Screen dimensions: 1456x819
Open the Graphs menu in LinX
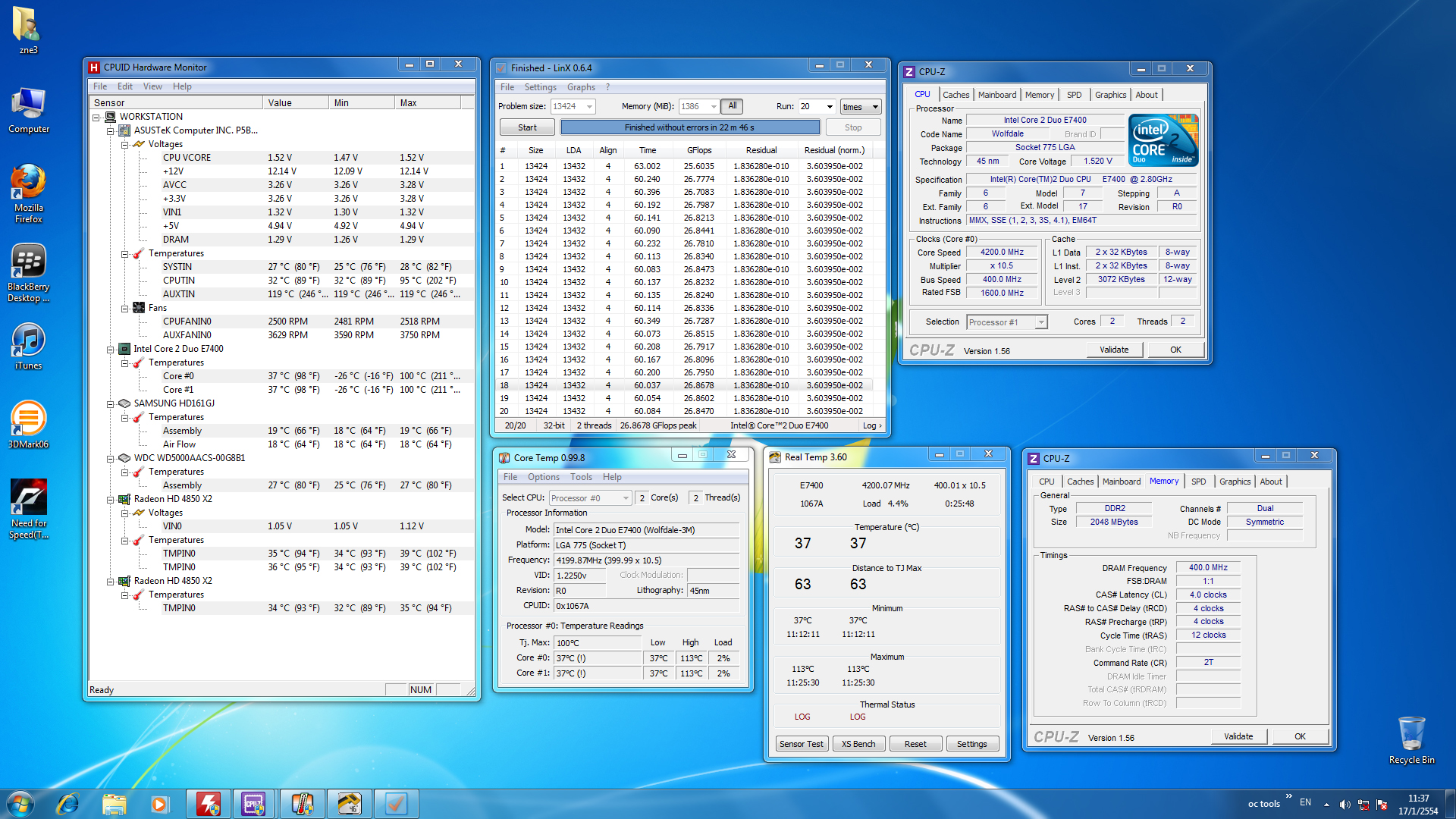(x=581, y=87)
